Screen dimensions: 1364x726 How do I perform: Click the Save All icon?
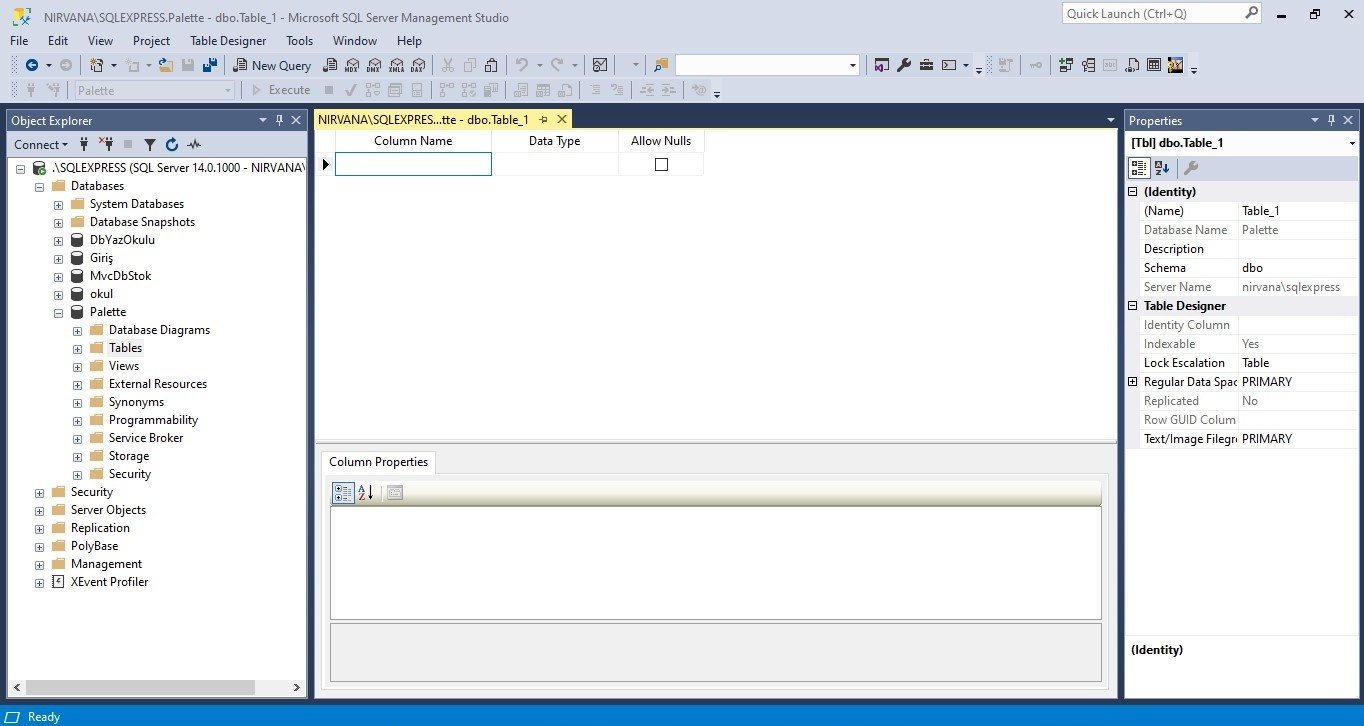coord(210,65)
